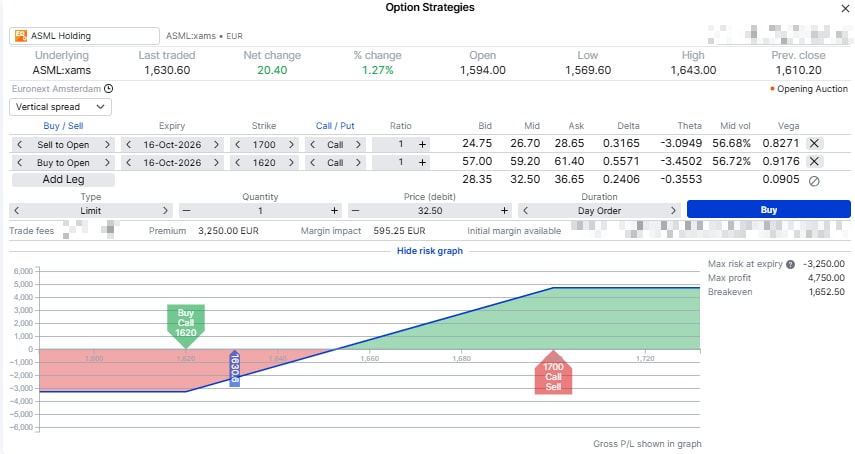Click the Last traded price 1,630.60
This screenshot has width=855, height=454.
point(167,70)
